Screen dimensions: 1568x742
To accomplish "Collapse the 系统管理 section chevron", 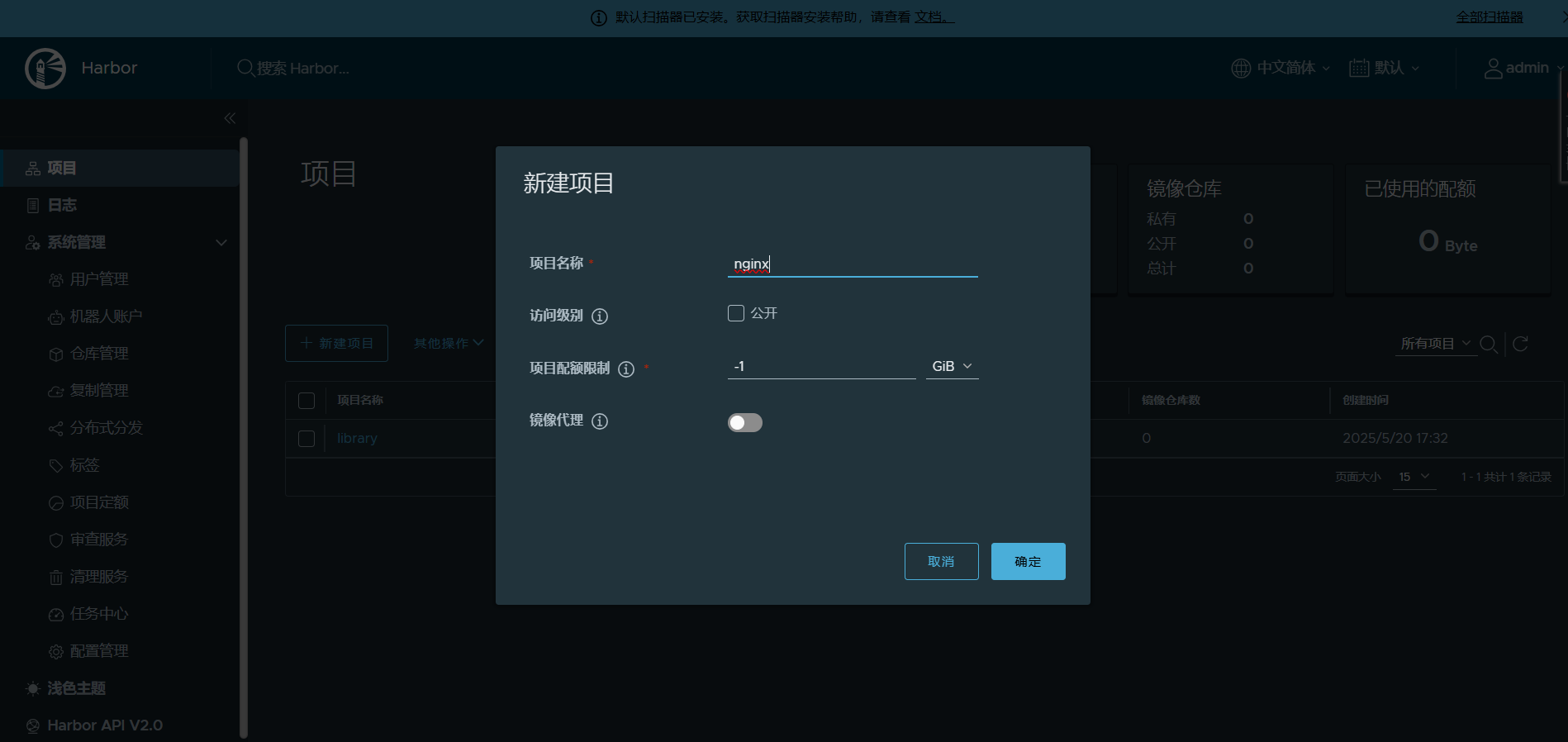I will coord(221,242).
